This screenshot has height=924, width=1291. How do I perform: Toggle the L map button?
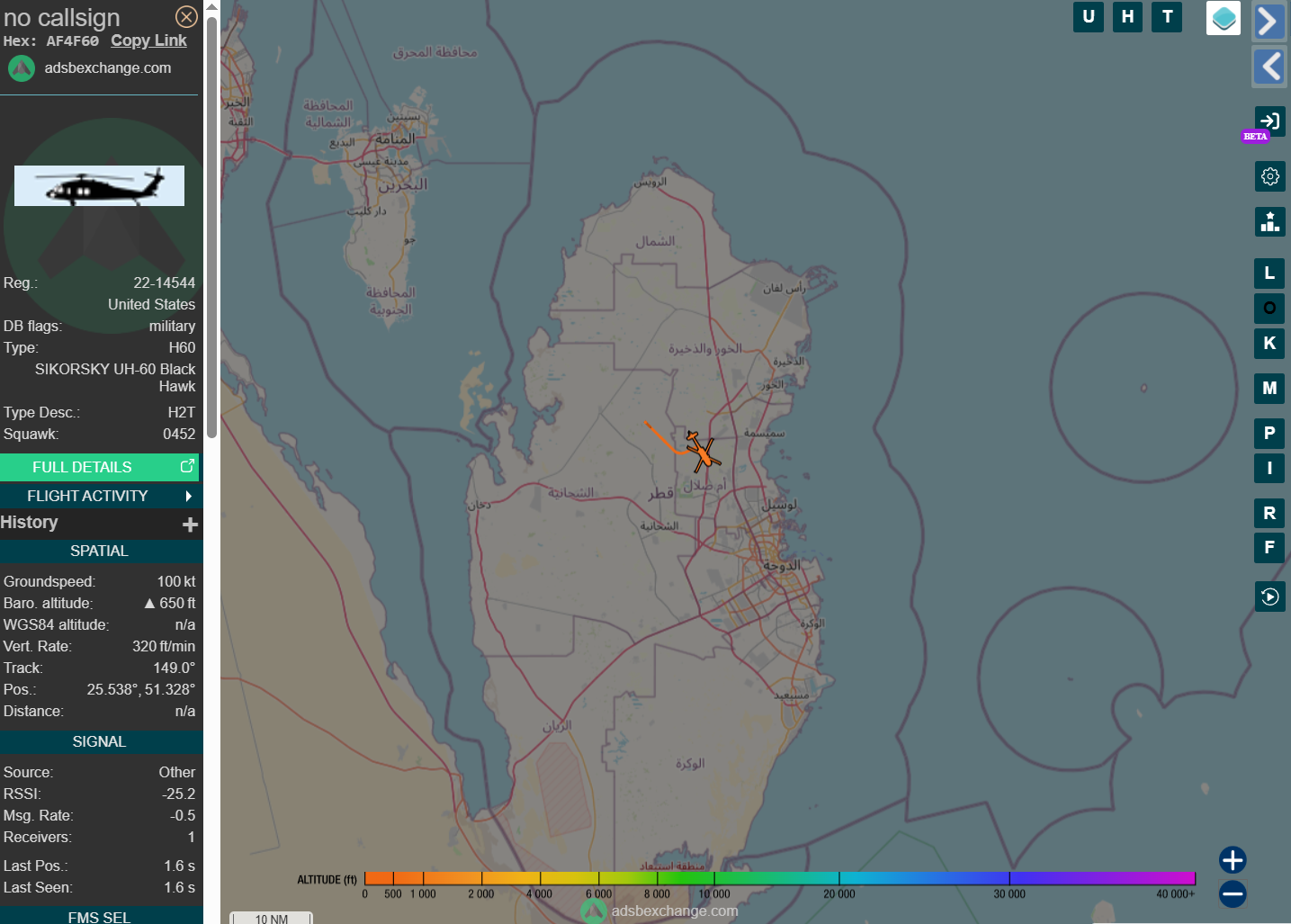click(x=1269, y=273)
